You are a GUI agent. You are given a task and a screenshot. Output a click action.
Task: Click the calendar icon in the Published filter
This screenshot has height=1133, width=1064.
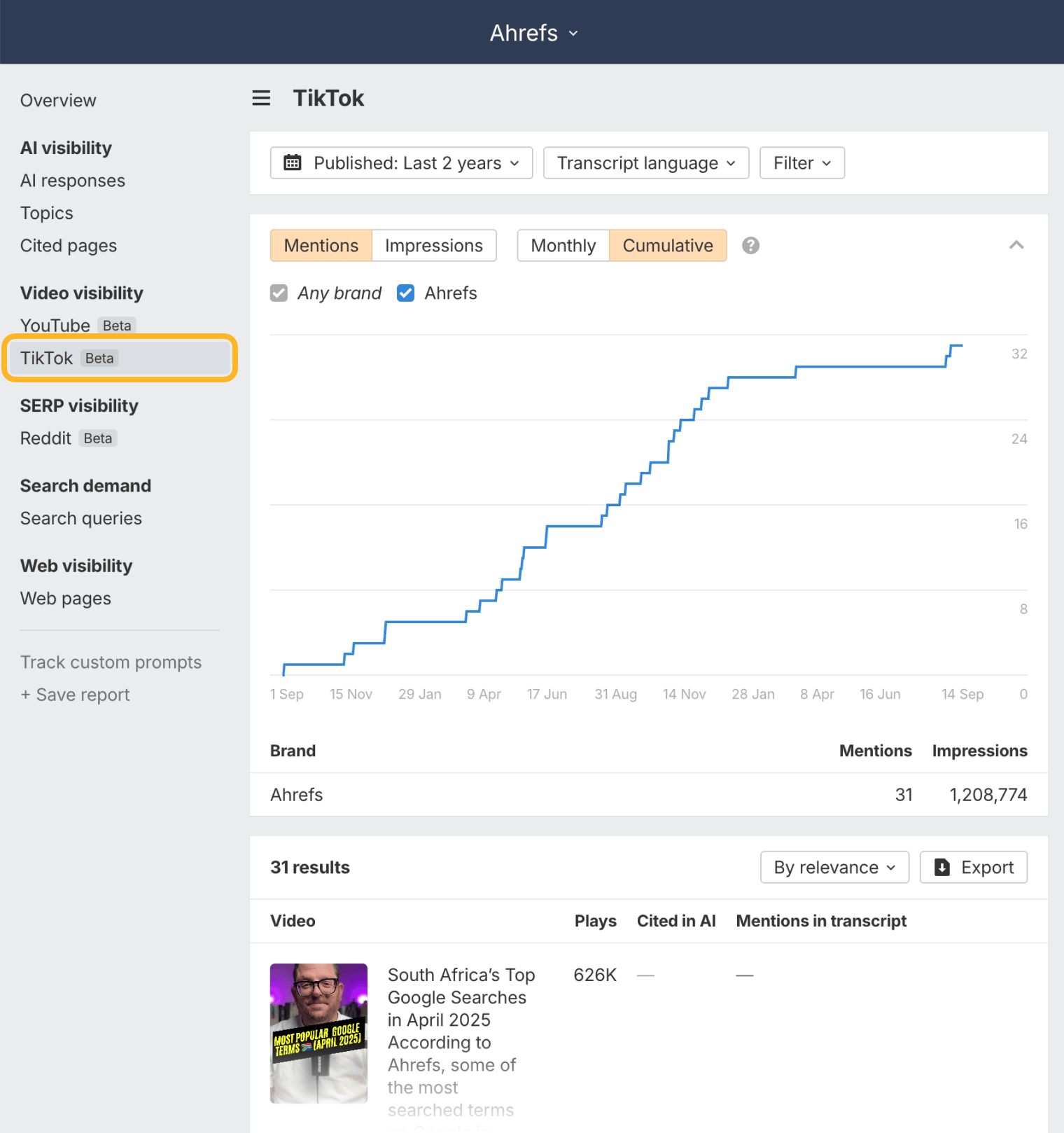click(293, 163)
